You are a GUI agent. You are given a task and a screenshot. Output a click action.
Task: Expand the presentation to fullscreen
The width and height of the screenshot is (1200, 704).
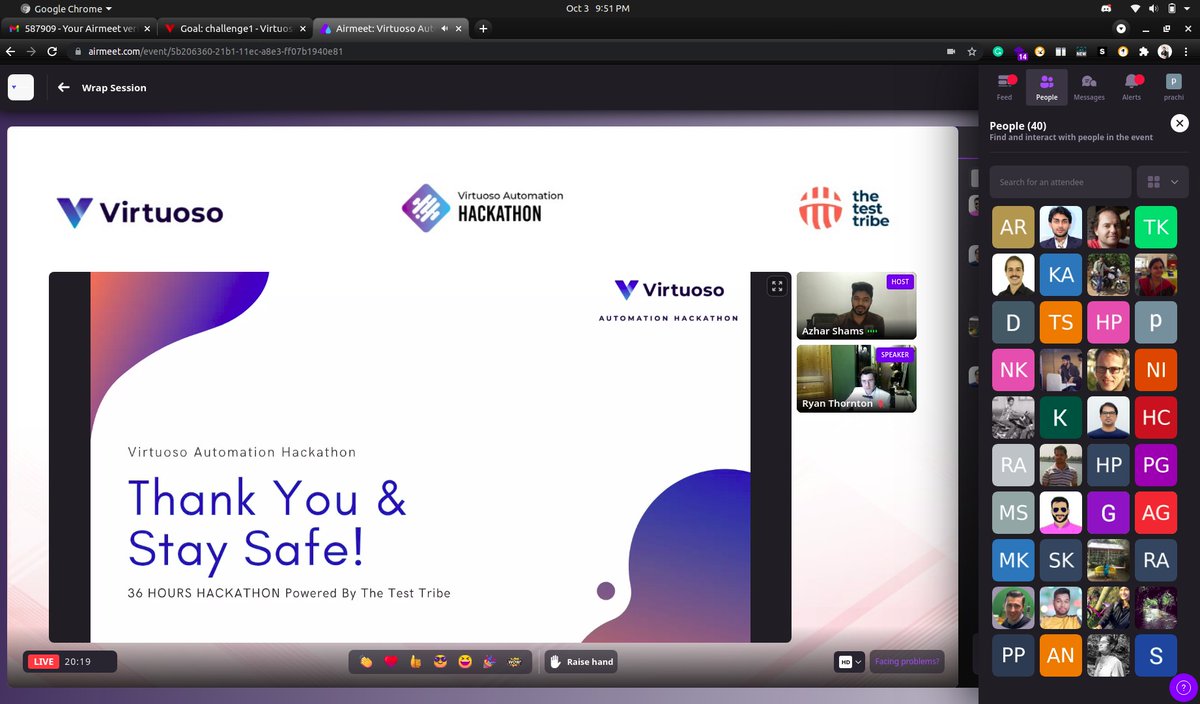tap(777, 287)
